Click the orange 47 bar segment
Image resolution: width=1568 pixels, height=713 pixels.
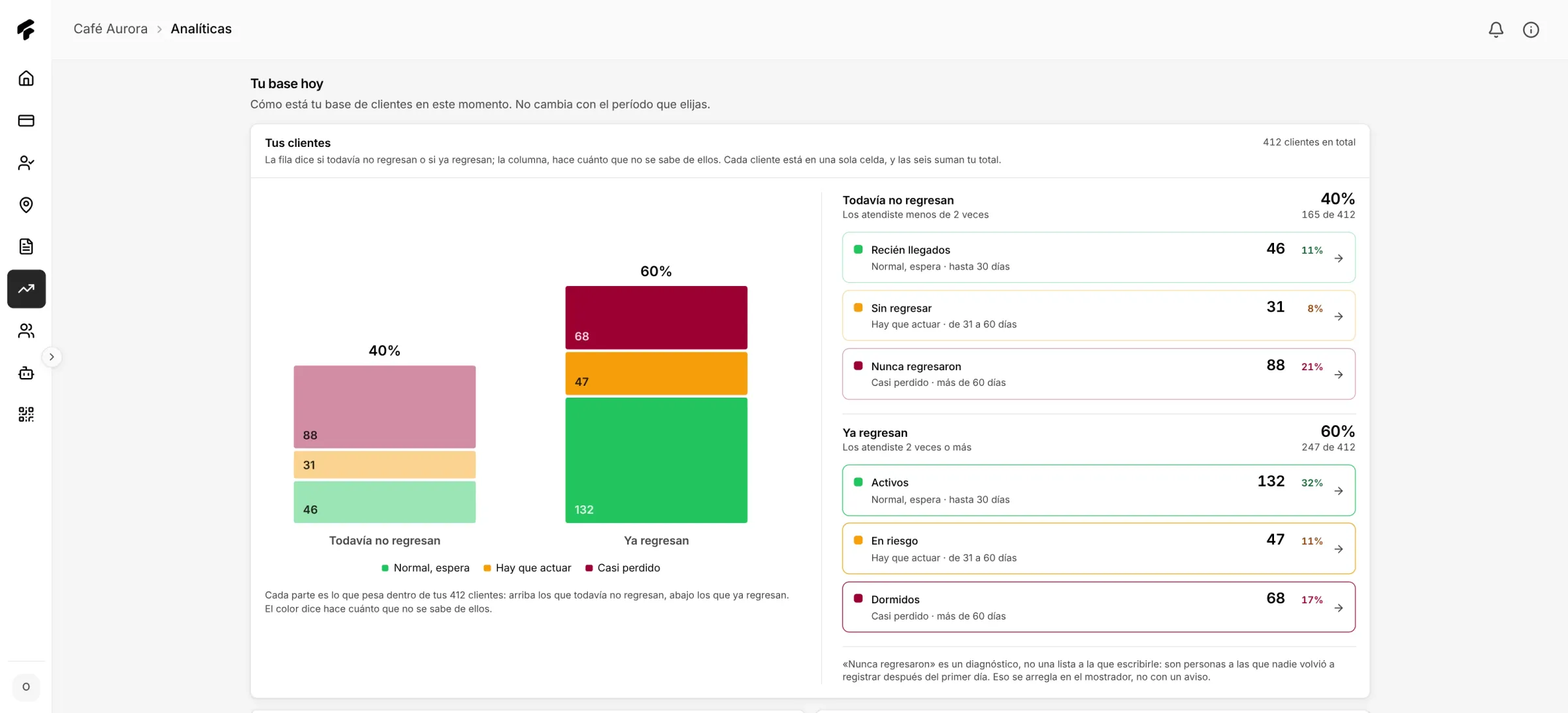coord(656,373)
